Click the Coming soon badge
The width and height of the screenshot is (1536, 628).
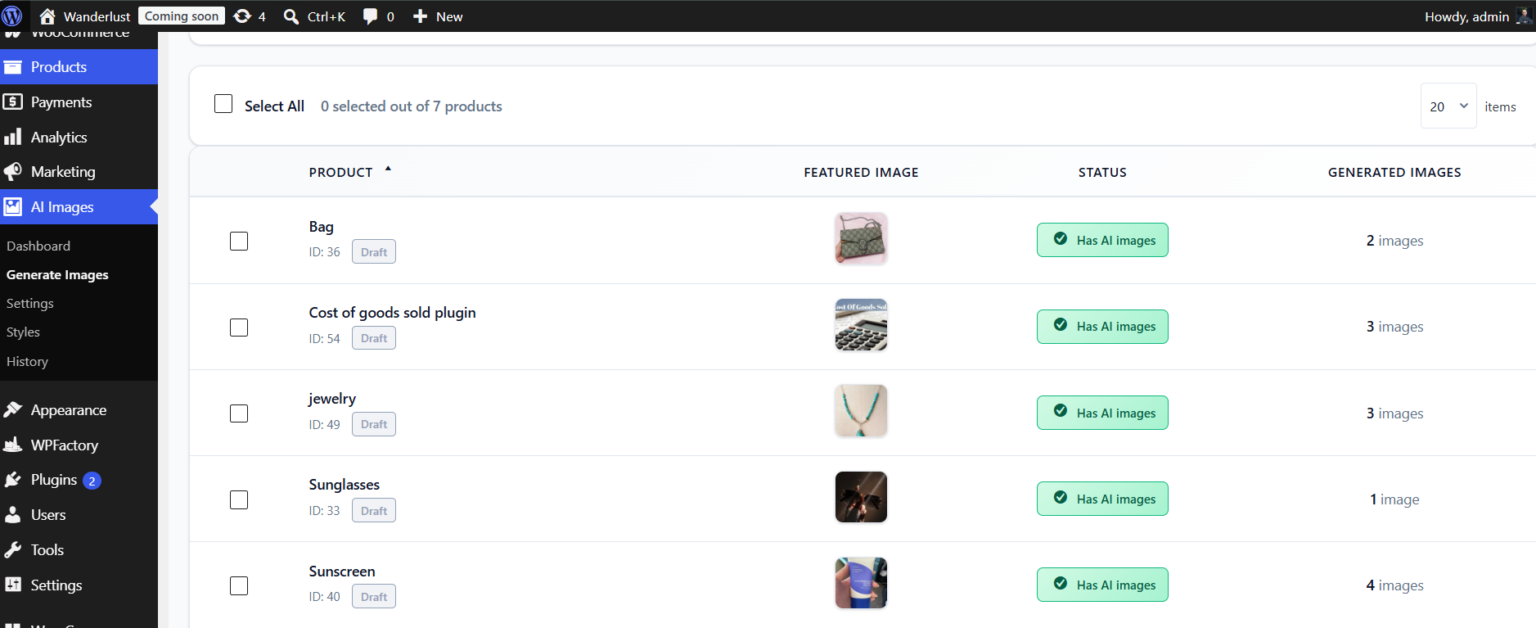click(x=181, y=16)
